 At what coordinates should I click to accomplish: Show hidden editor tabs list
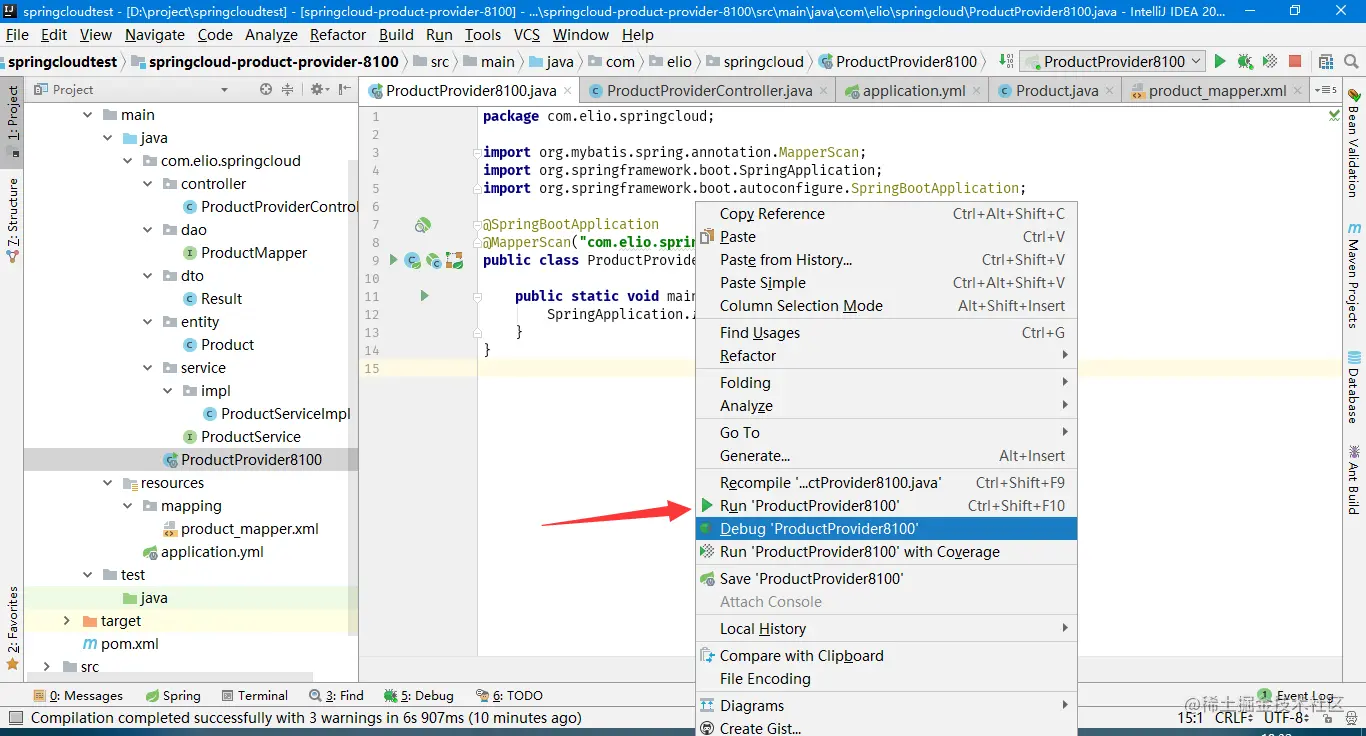tap(1326, 90)
